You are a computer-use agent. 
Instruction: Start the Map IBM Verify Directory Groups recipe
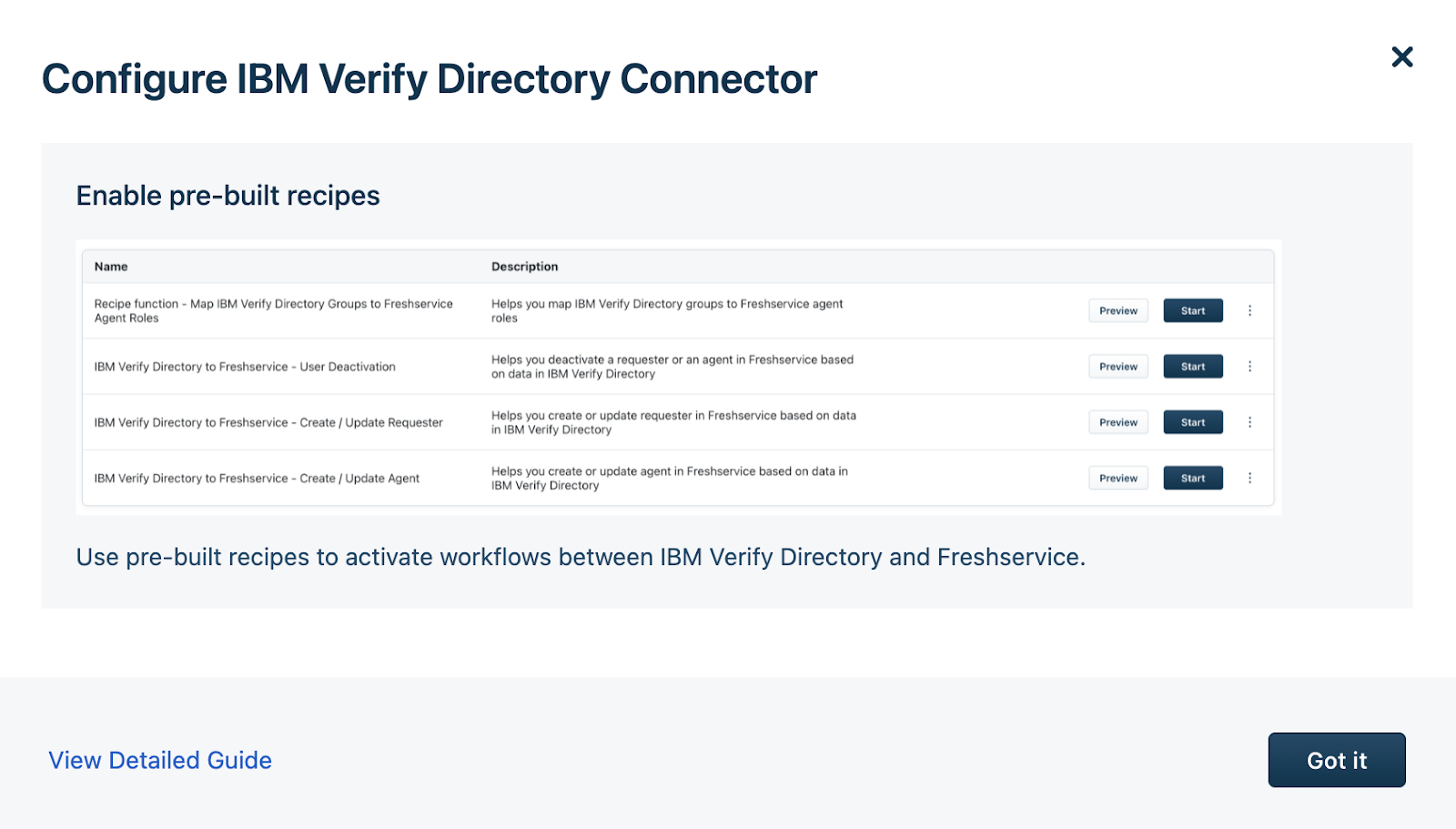pos(1193,310)
